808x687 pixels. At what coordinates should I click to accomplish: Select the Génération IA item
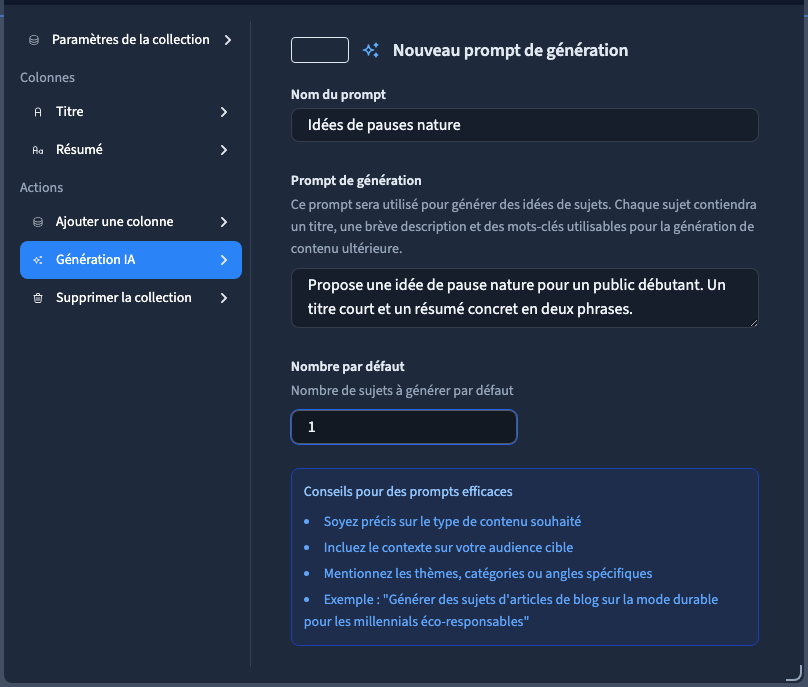[131, 260]
